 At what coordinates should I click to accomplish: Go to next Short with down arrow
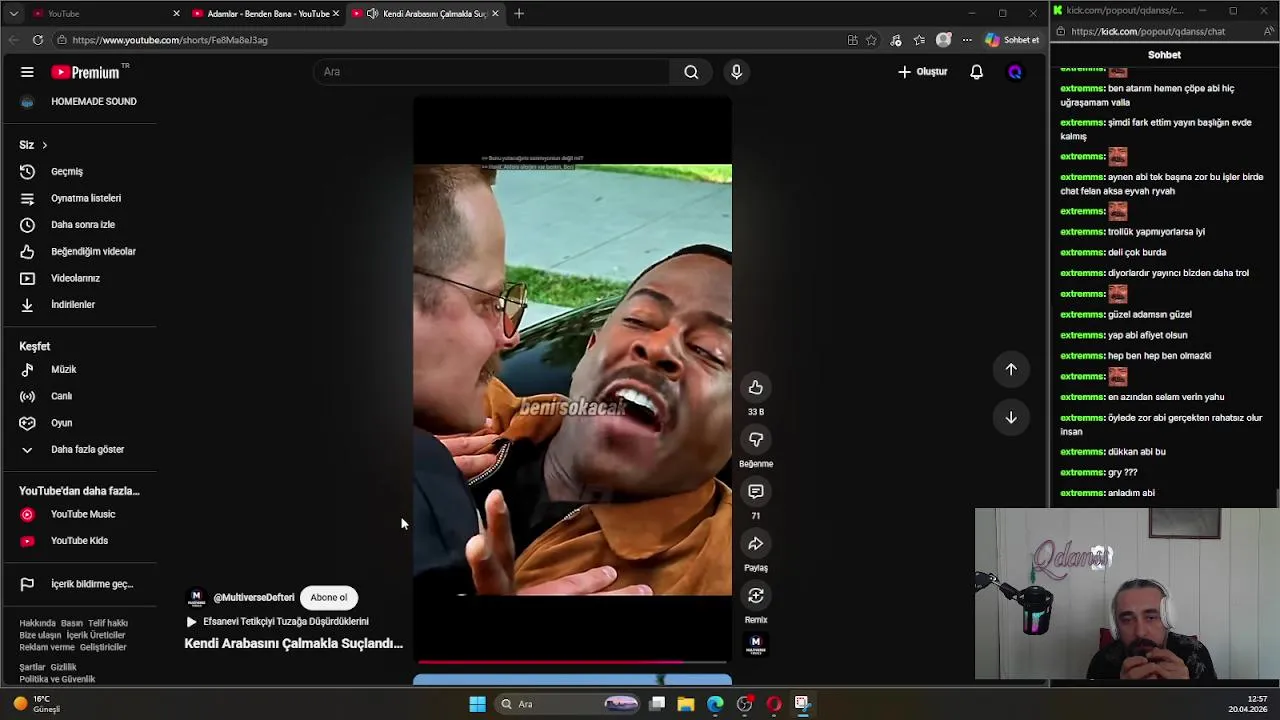(1011, 417)
